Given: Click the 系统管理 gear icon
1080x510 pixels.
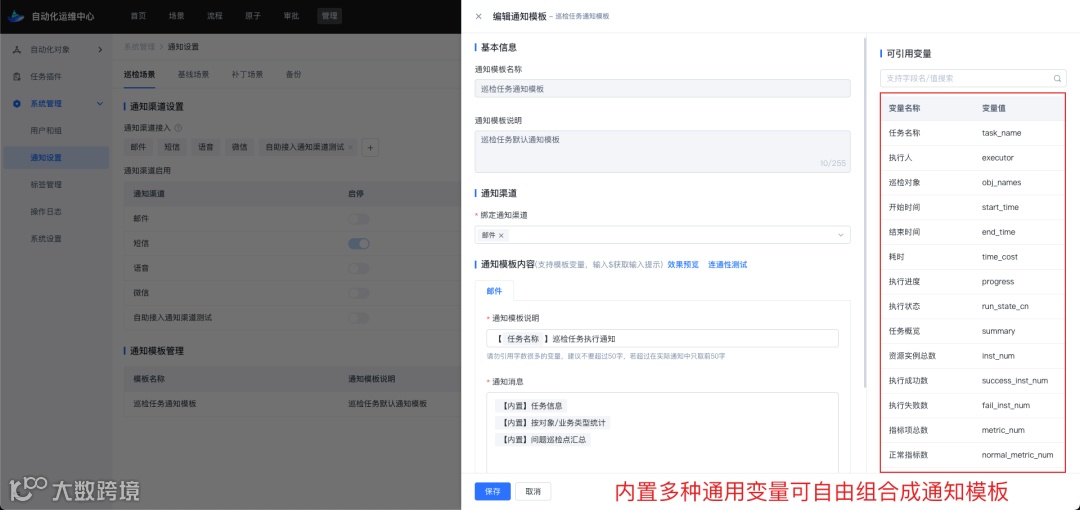Looking at the screenshot, I should [17, 103].
